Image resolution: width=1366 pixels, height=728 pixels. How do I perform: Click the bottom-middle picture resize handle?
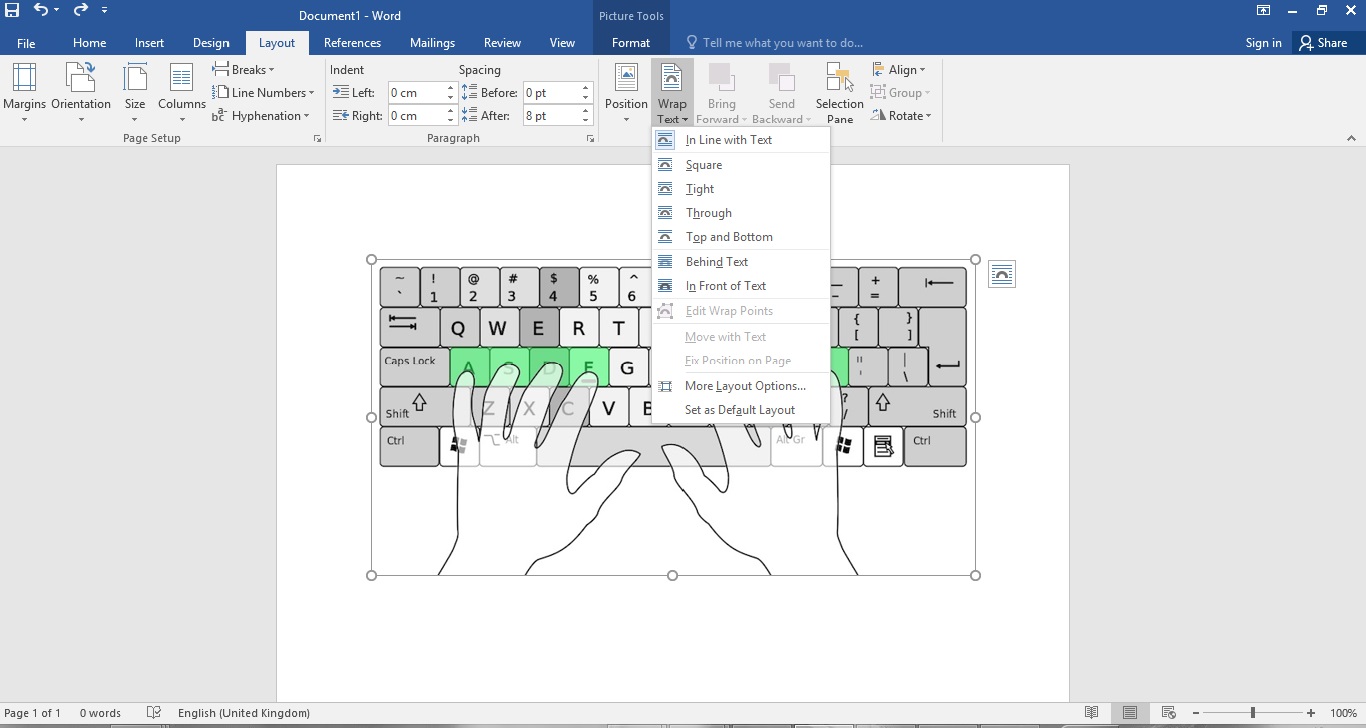click(672, 575)
